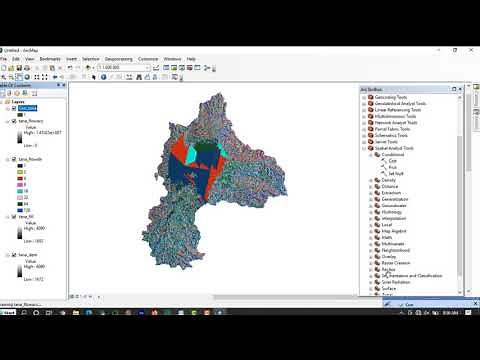480x360 pixels.
Task: Click the New map document icon
Action: [x=3, y=68]
